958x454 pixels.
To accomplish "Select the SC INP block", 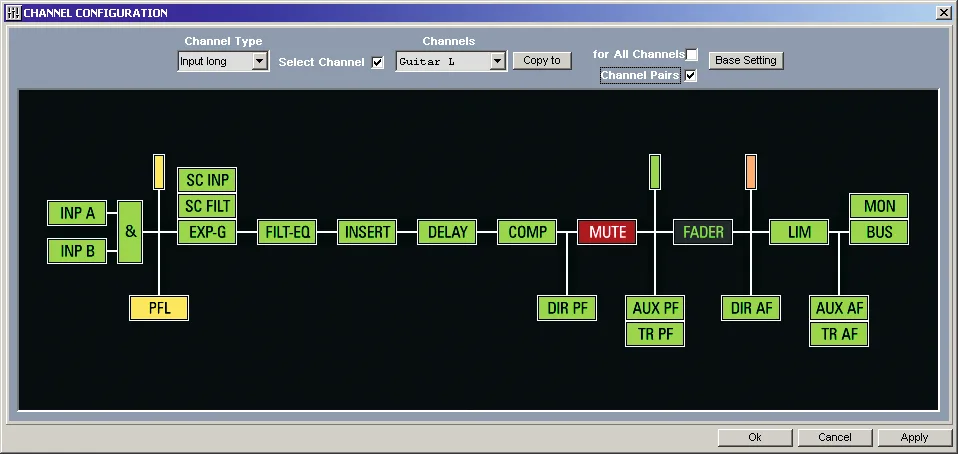I will point(207,180).
